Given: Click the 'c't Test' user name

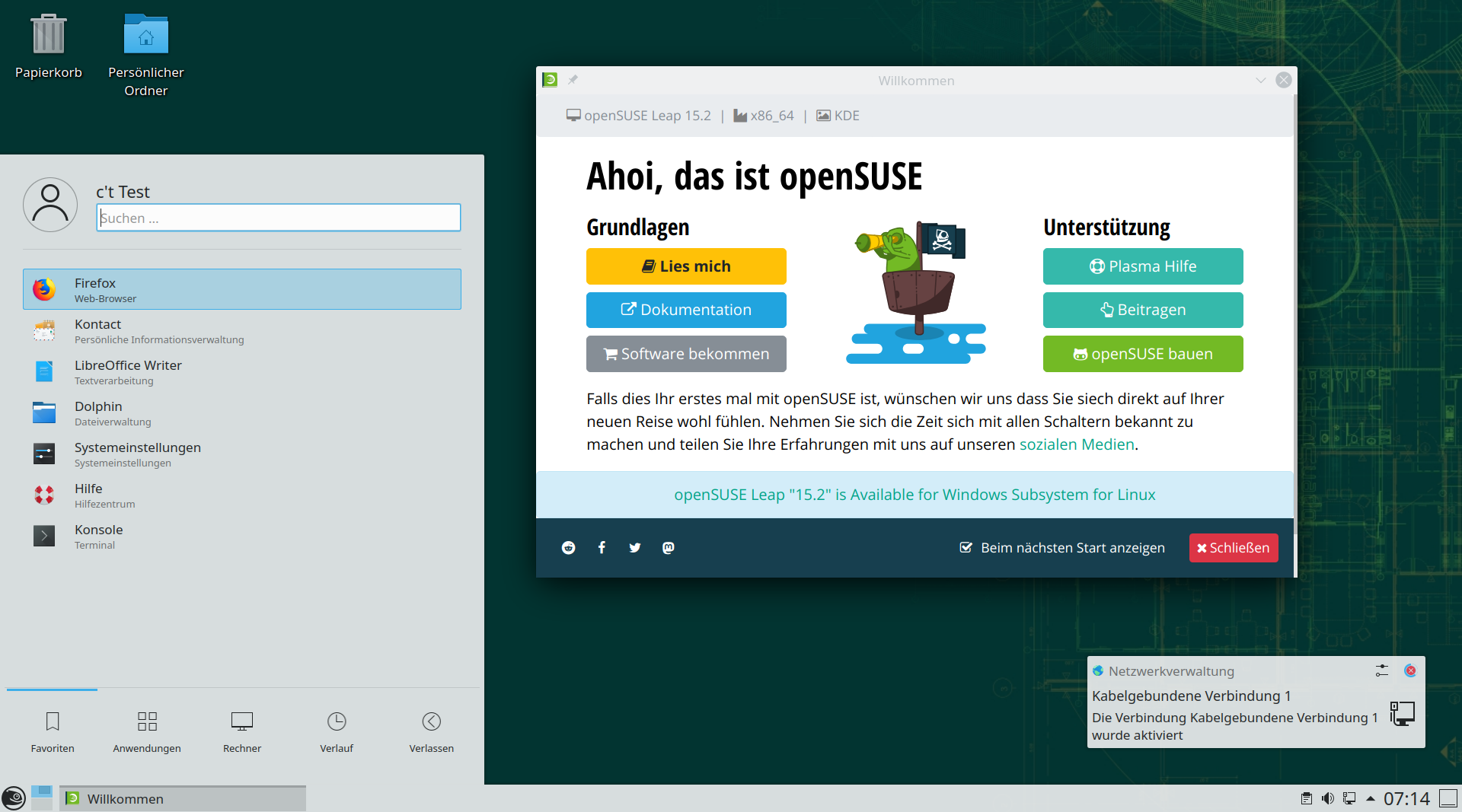Looking at the screenshot, I should tap(123, 192).
